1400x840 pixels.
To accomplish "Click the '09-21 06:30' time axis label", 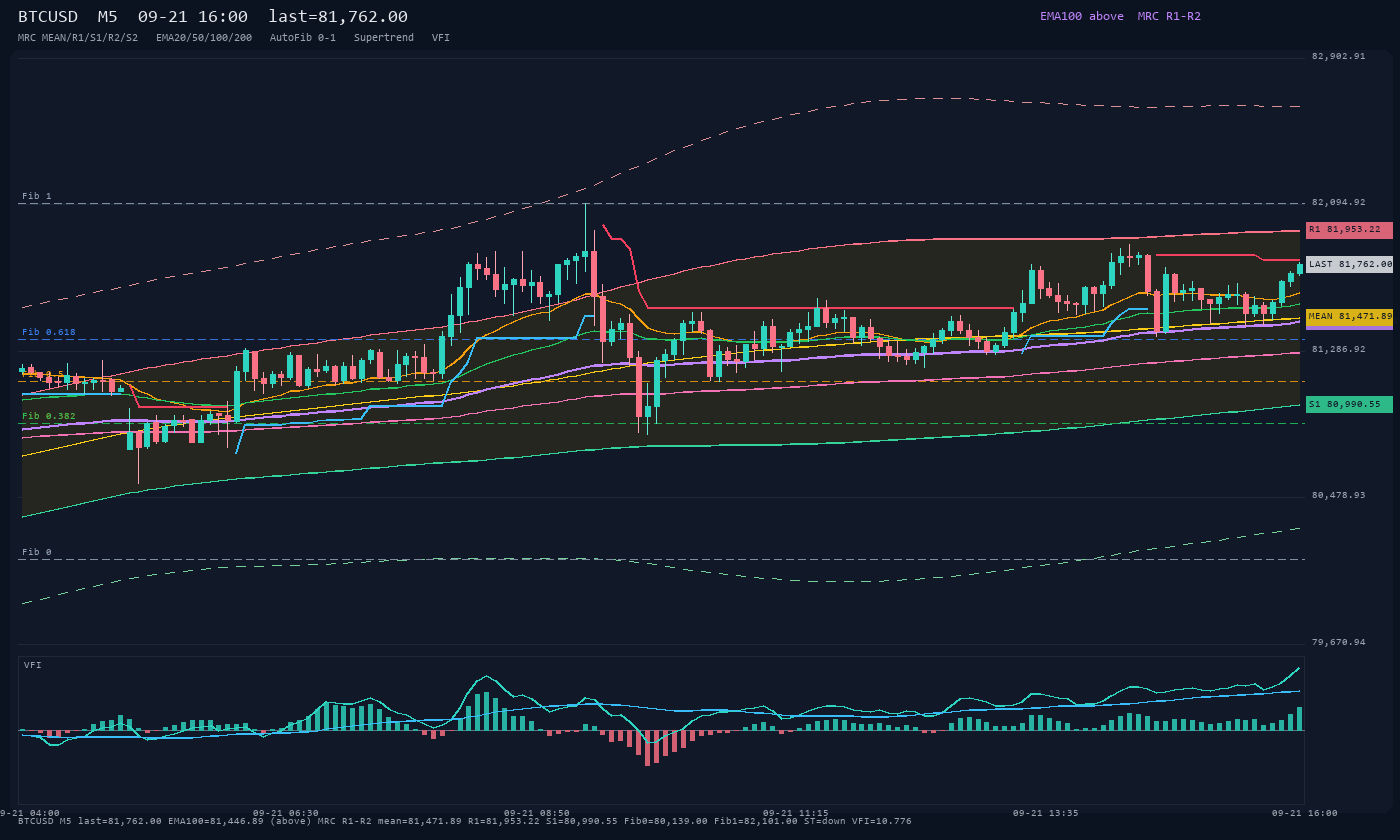I will [286, 813].
